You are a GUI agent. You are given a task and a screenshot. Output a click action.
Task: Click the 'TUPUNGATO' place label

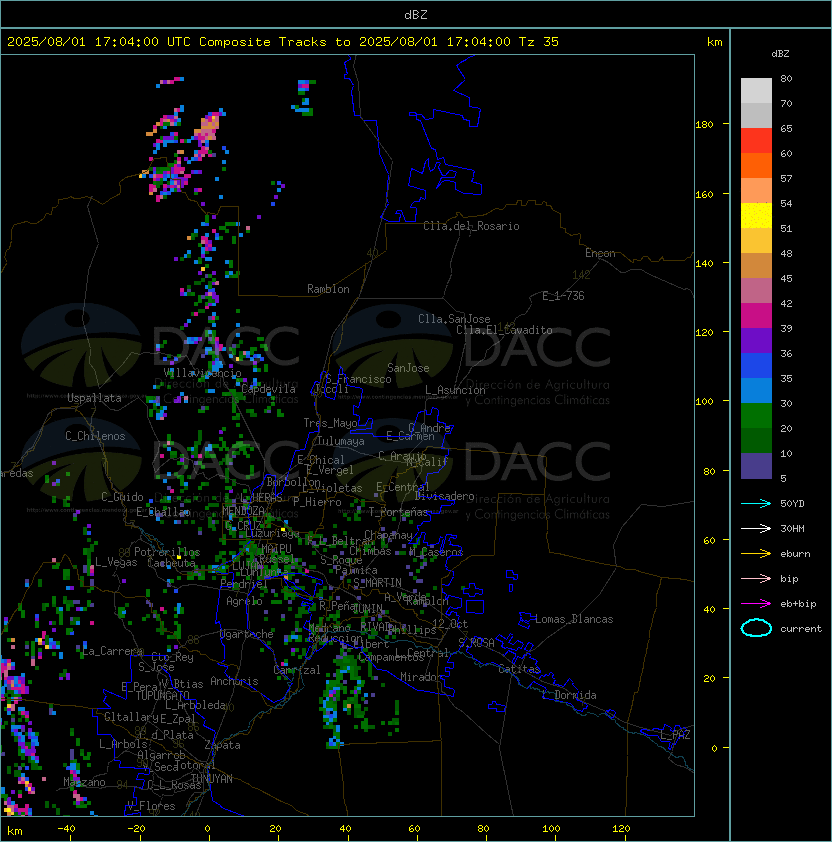(x=163, y=695)
